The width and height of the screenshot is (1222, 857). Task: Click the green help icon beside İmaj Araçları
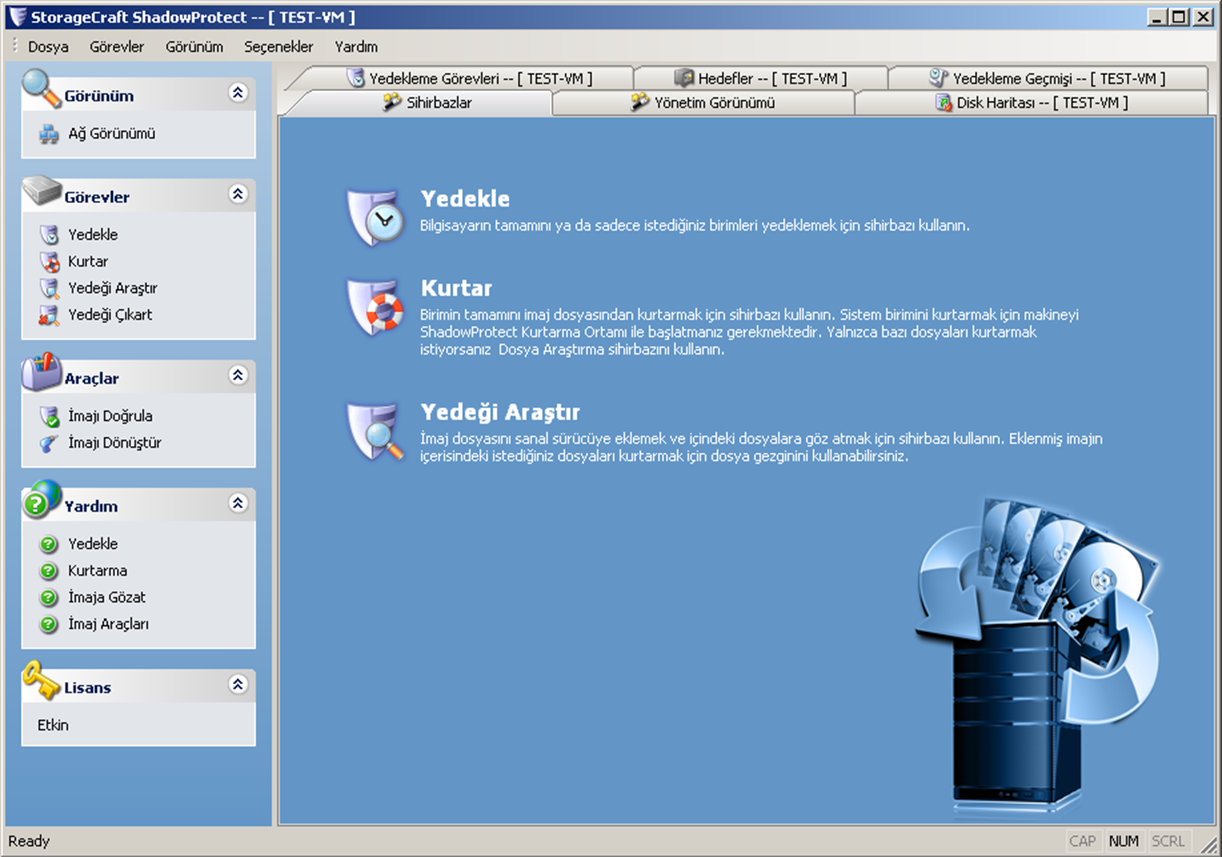tap(48, 624)
